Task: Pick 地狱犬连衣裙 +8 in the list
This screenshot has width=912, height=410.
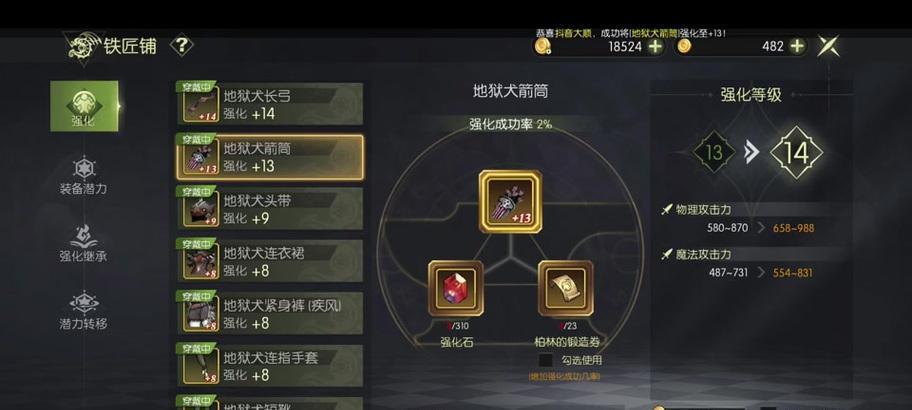Action: [270, 261]
